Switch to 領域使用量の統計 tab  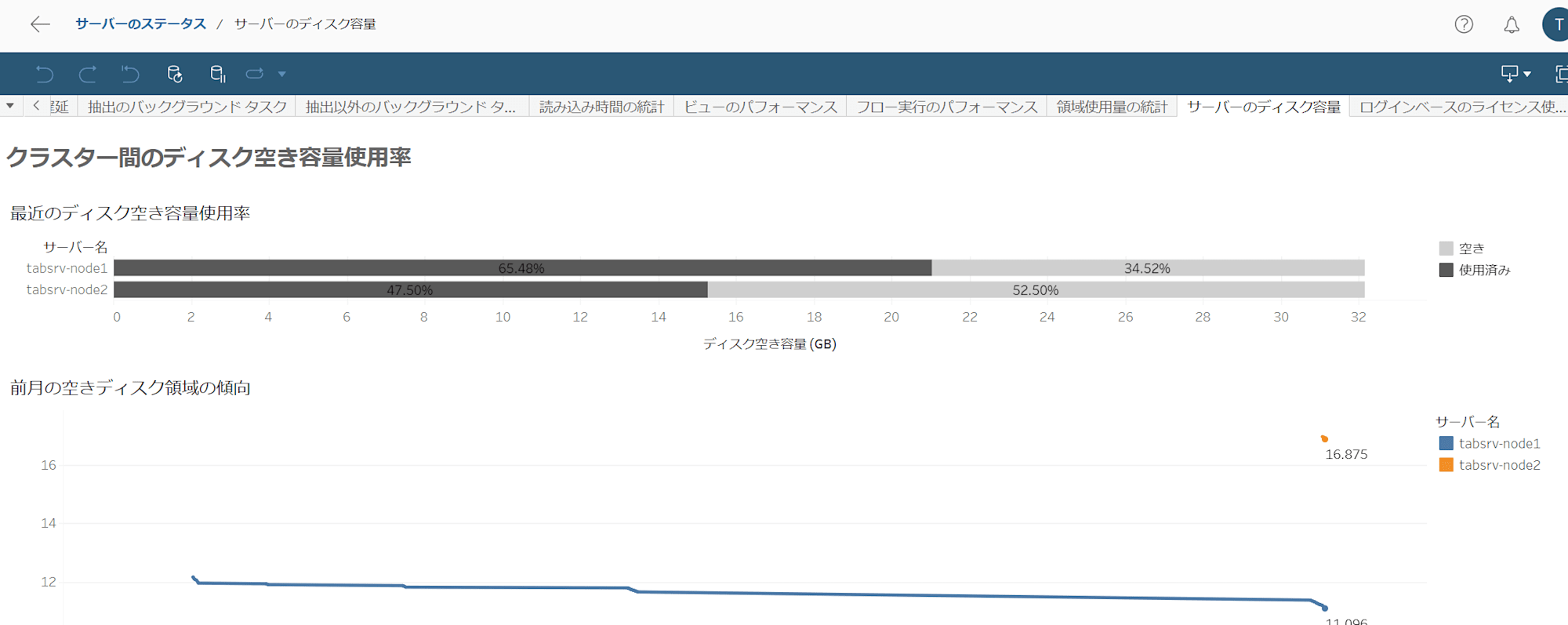(1112, 107)
